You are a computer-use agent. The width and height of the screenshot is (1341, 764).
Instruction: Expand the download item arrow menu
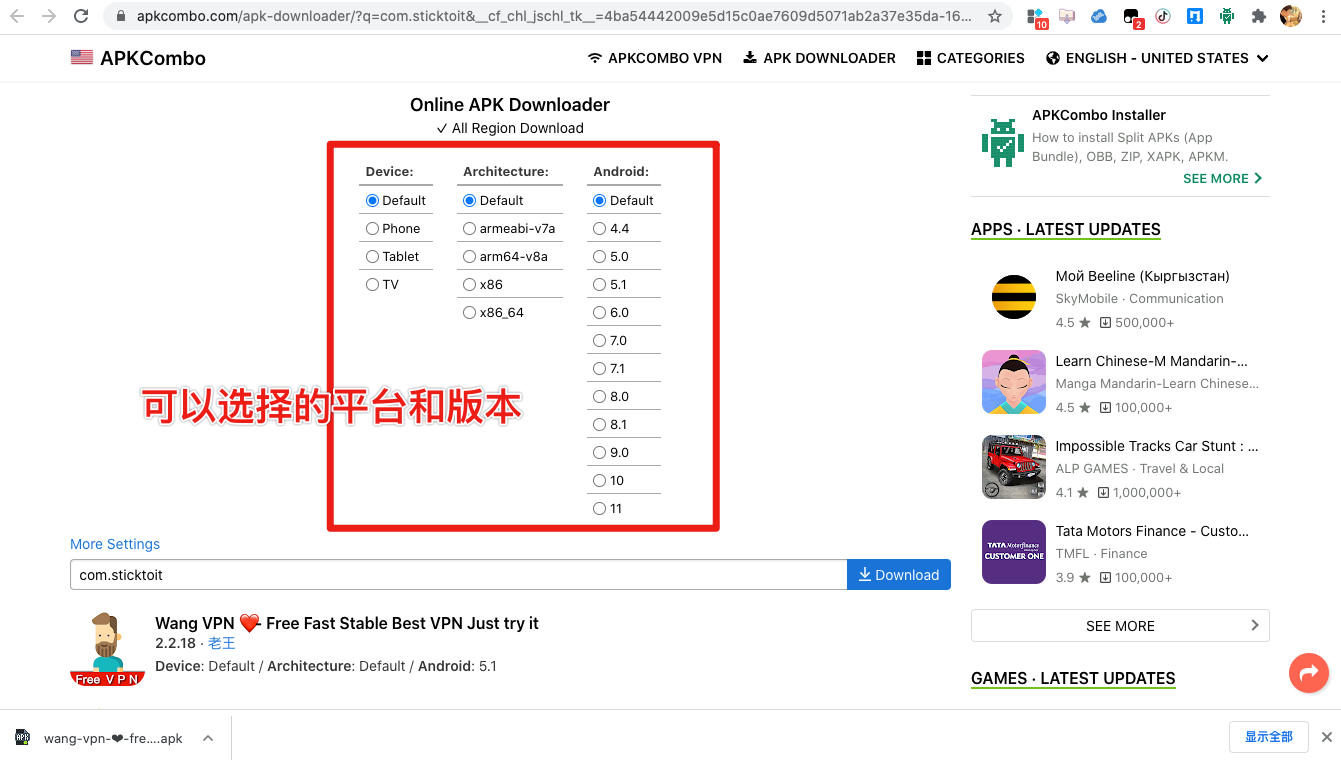[x=208, y=738]
